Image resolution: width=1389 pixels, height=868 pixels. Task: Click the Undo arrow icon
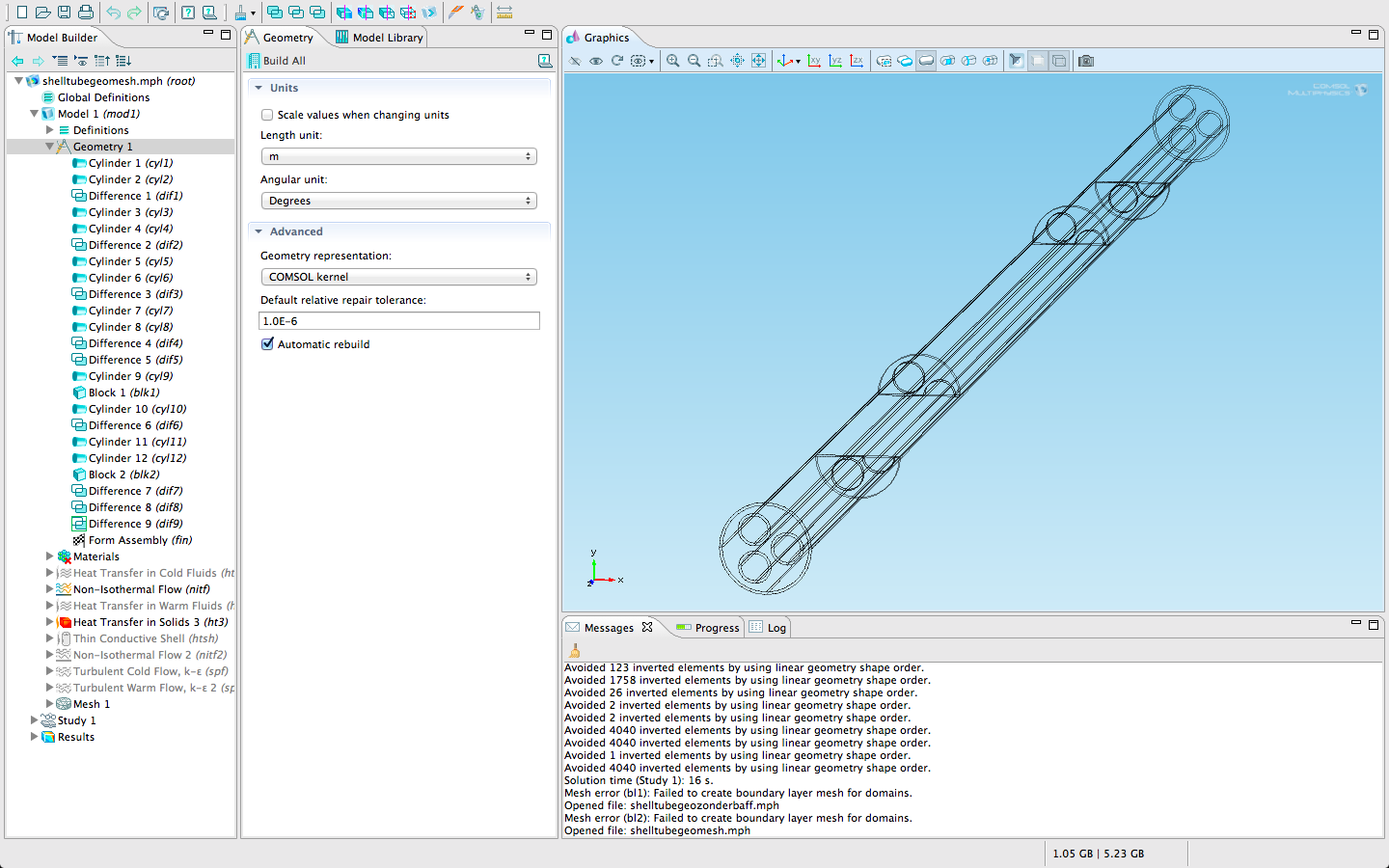click(114, 13)
